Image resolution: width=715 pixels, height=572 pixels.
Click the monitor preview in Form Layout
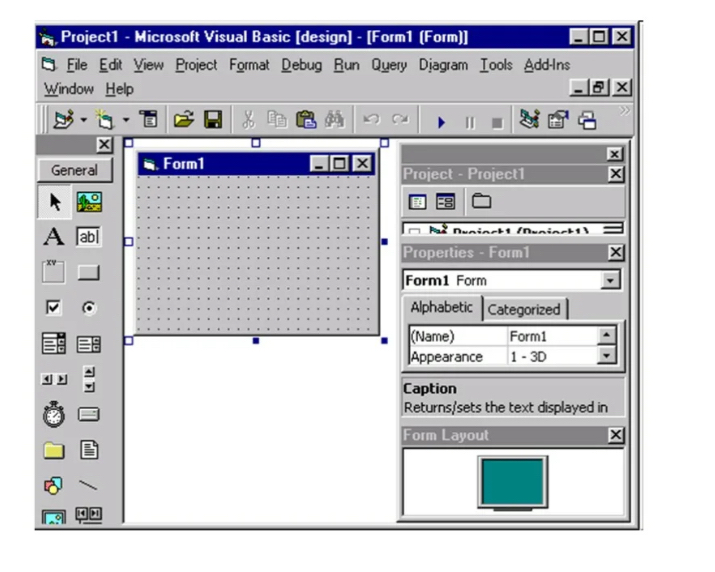pyautogui.click(x=513, y=482)
